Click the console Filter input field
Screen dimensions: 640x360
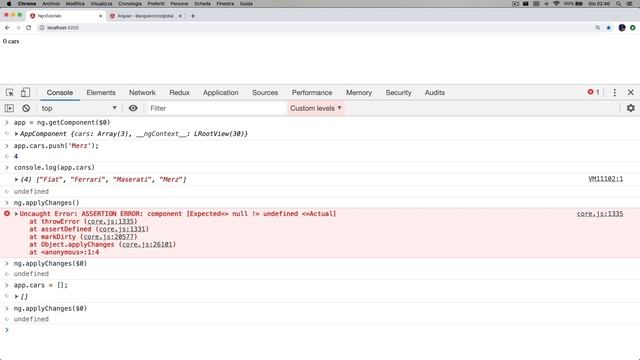tap(216, 108)
